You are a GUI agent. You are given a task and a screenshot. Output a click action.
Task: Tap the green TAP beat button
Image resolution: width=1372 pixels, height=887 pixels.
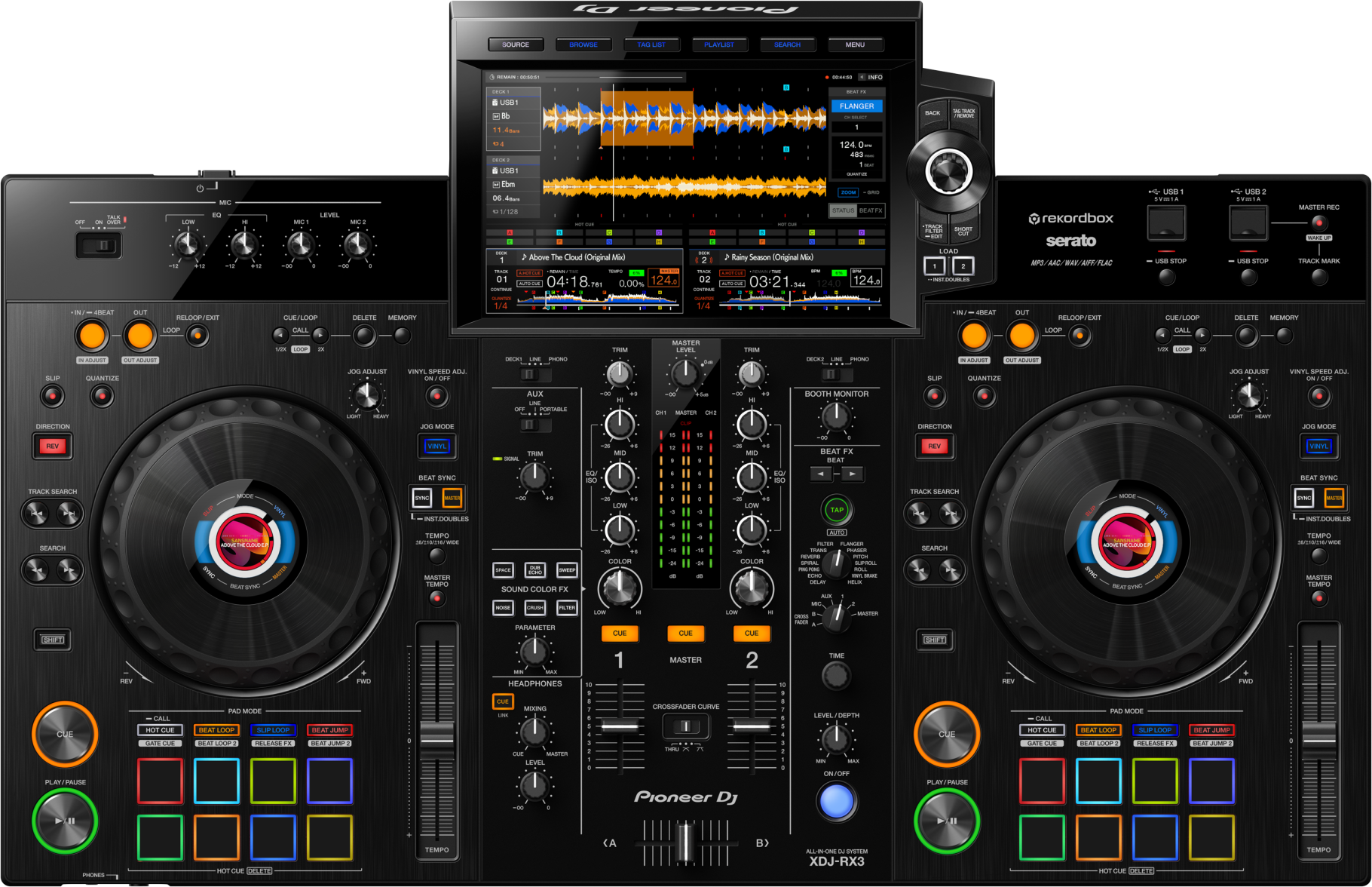(x=836, y=510)
